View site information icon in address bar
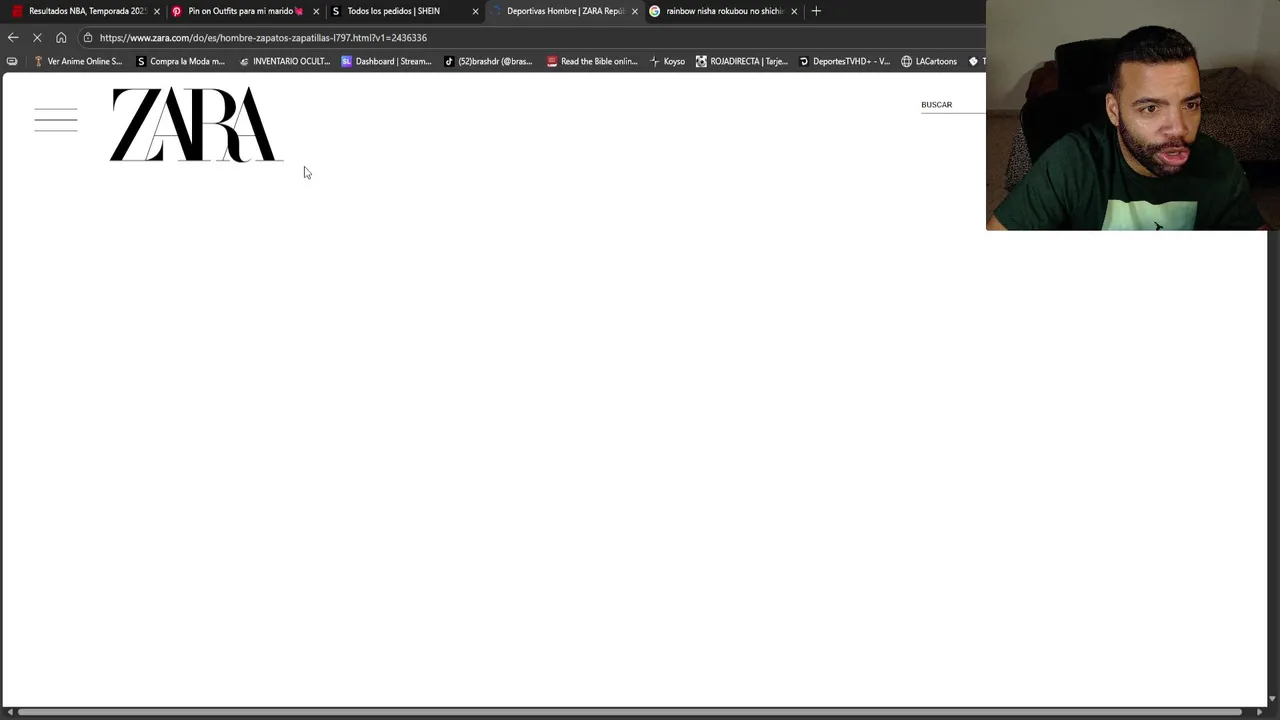 [88, 37]
